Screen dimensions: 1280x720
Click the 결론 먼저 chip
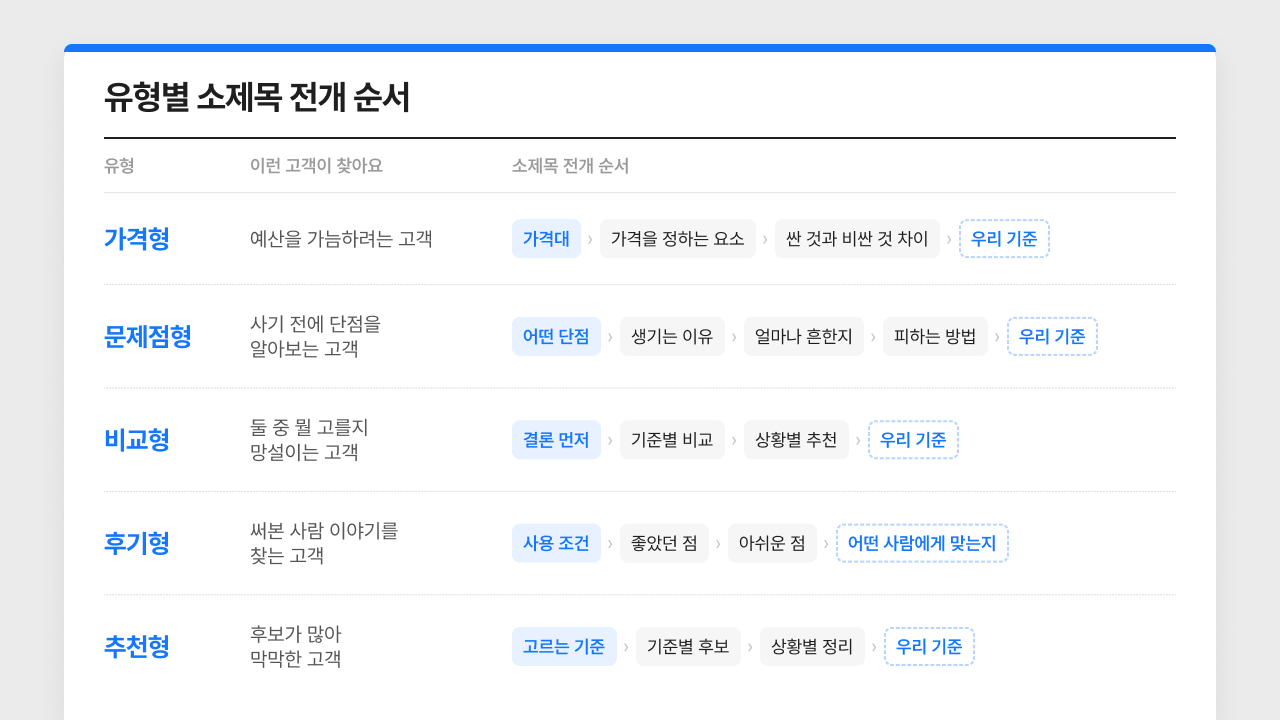556,440
